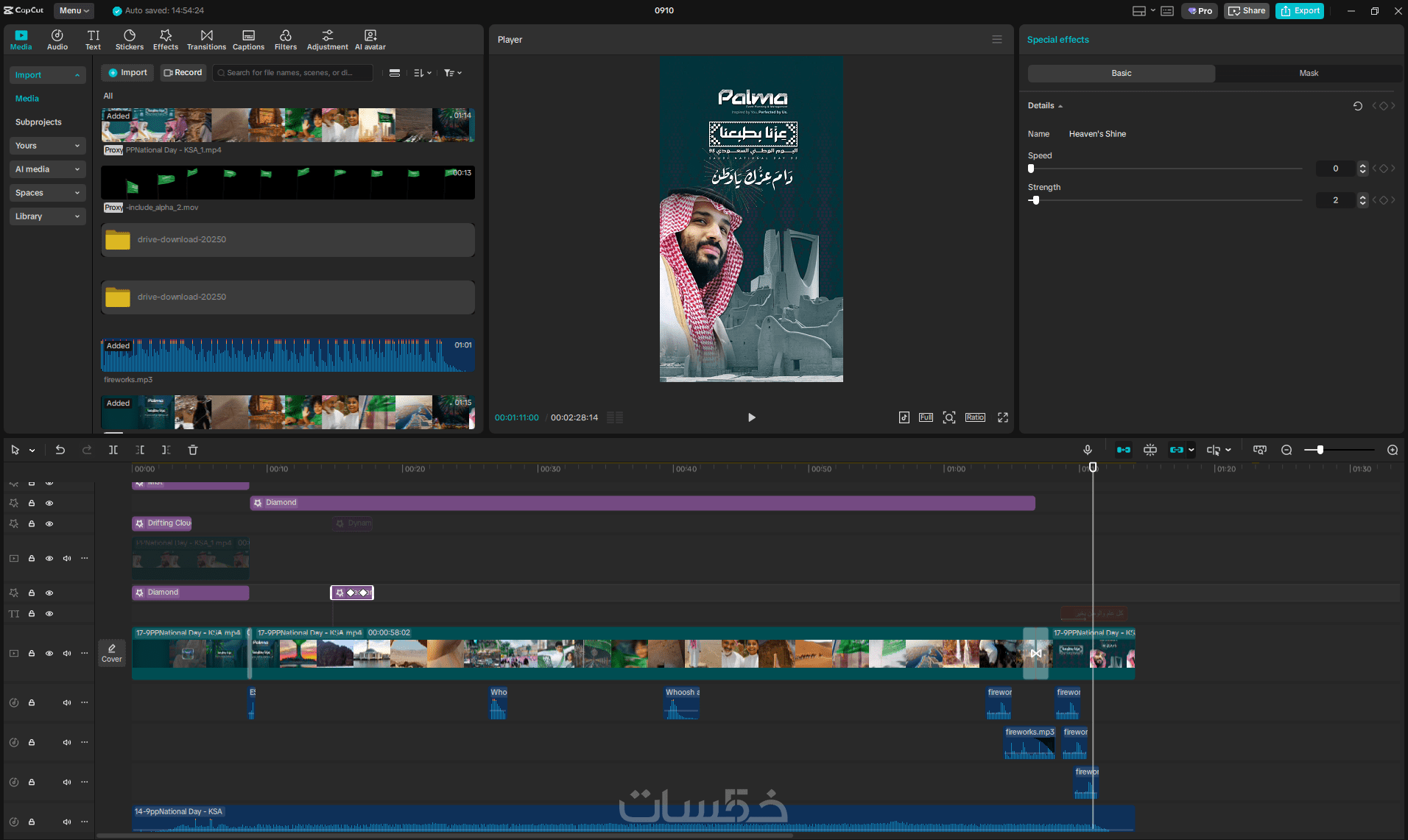Open the Adjustment panel
This screenshot has height=840, width=1408.
pos(328,40)
